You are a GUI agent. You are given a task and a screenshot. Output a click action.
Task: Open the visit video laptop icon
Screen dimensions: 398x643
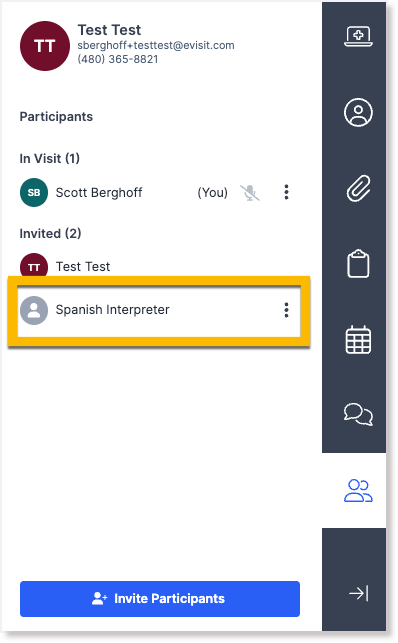(x=358, y=36)
